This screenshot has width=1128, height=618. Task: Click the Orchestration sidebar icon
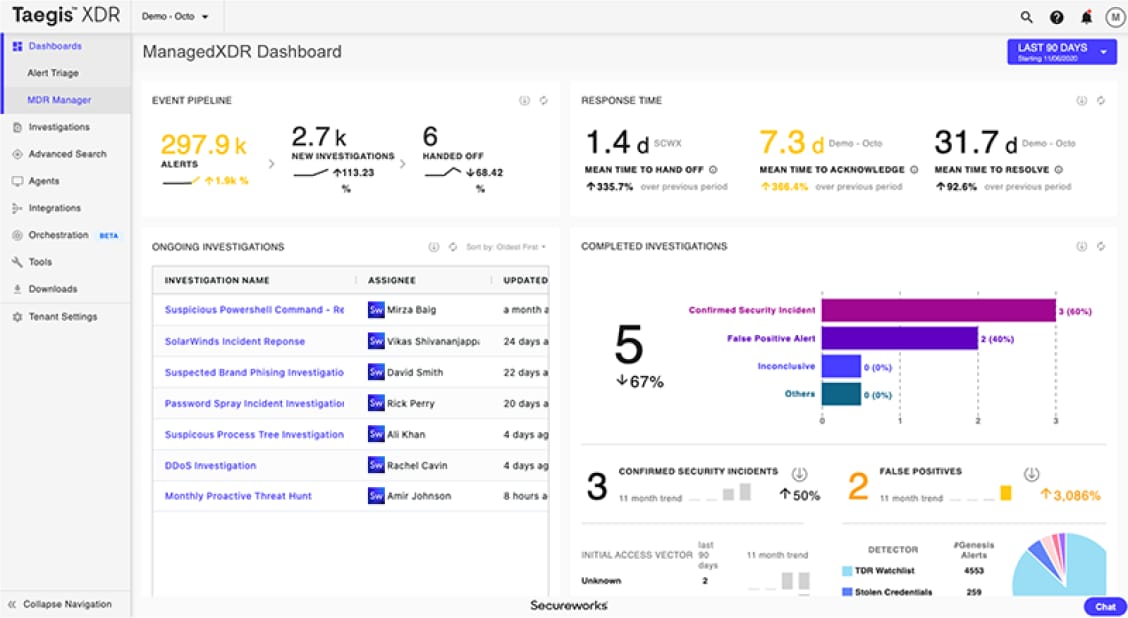point(17,235)
